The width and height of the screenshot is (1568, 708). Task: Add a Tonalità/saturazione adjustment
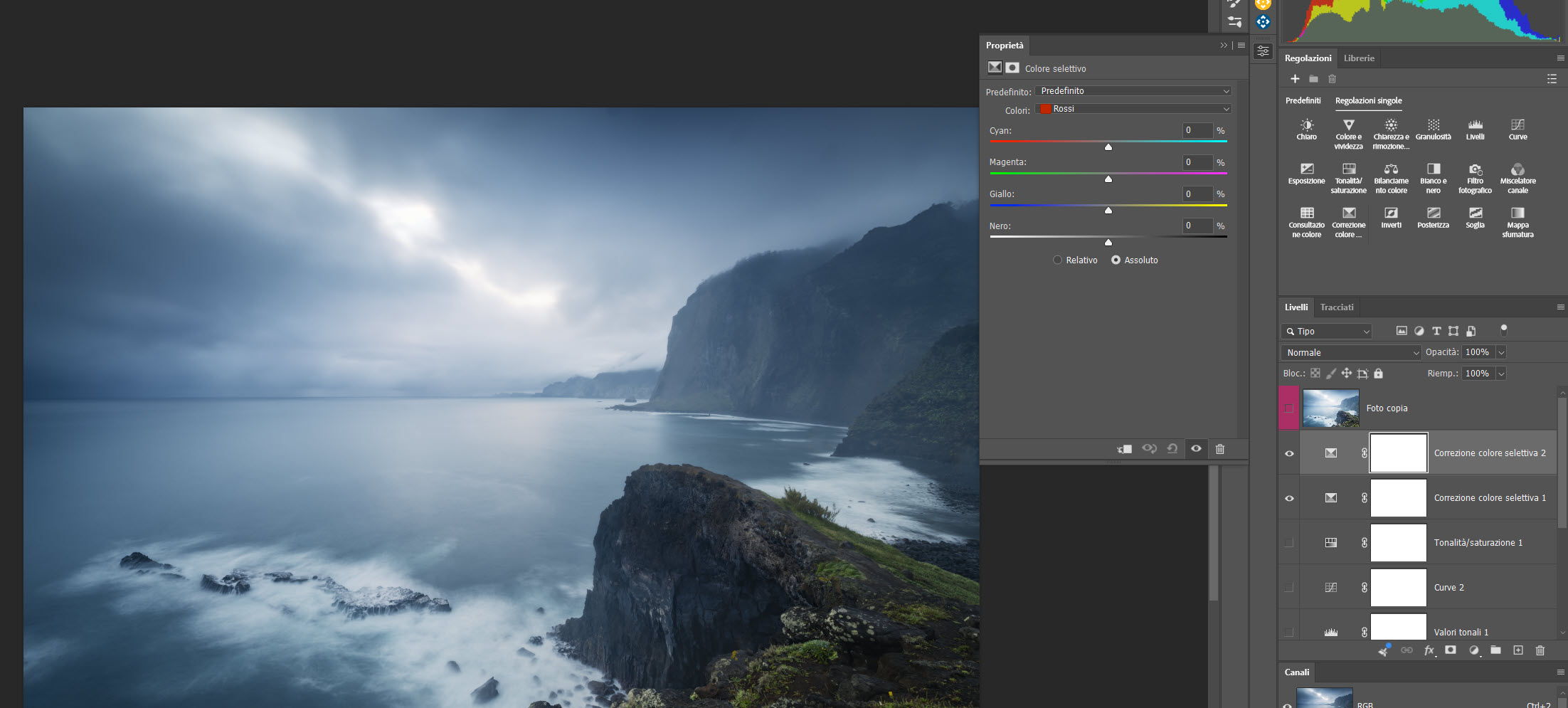point(1348,179)
